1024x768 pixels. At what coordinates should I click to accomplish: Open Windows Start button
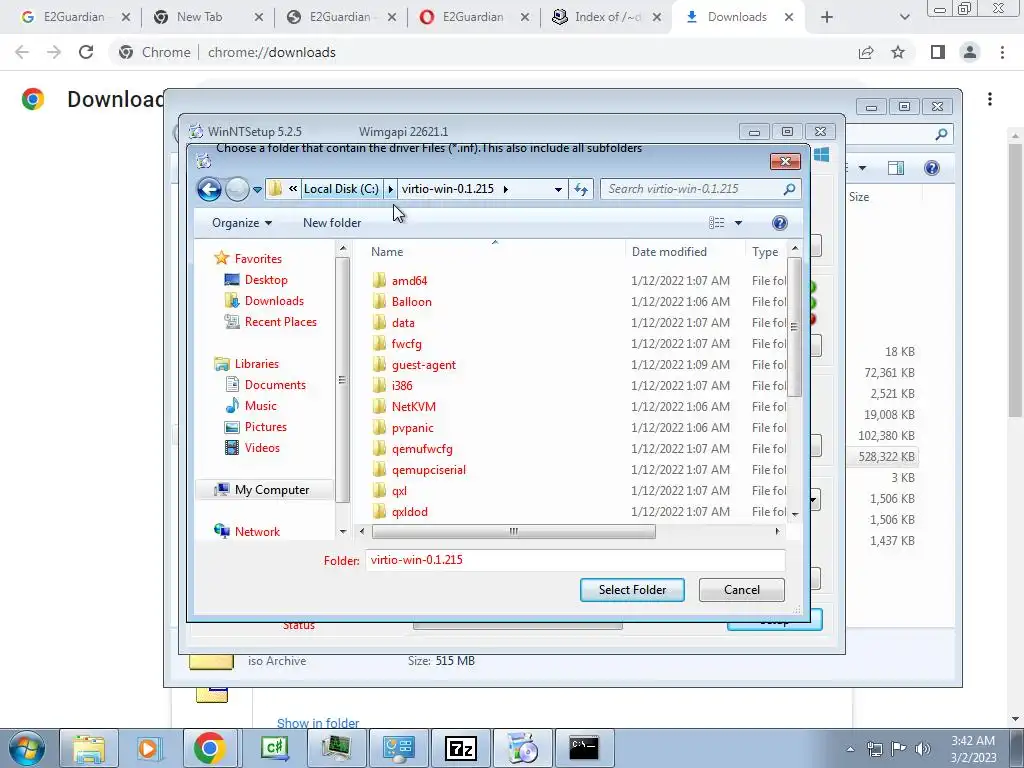tap(26, 748)
